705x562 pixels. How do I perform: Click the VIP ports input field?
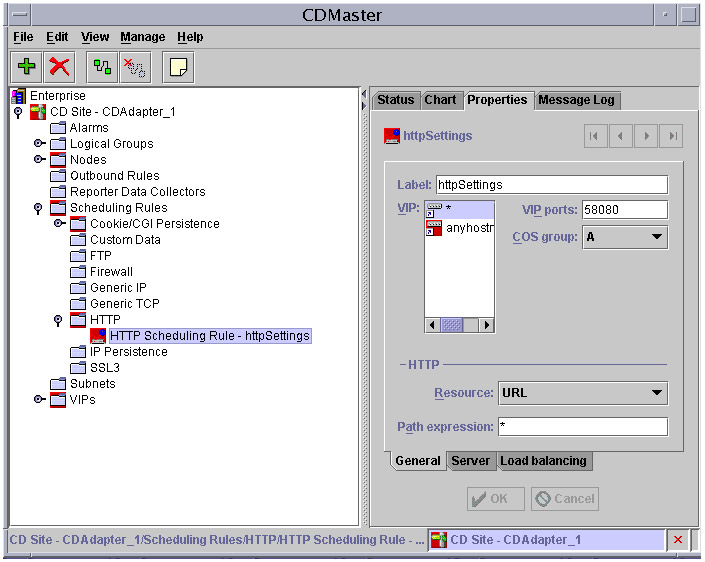625,210
